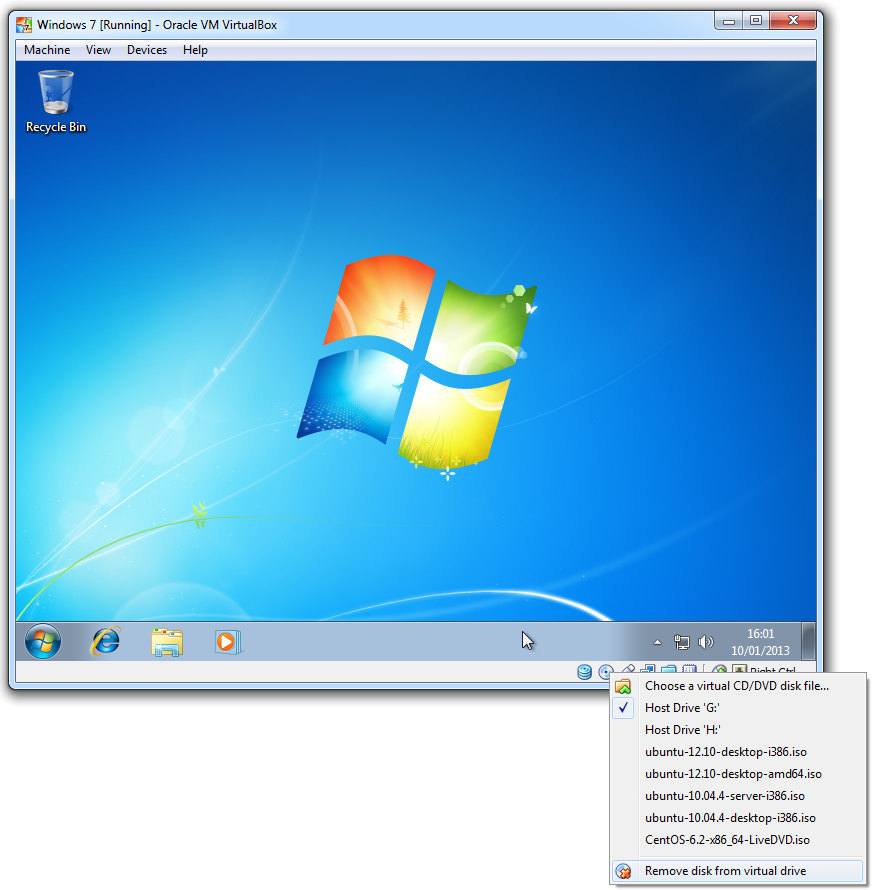The height and width of the screenshot is (890, 872).
Task: Open Internet Explorer from guest taskbar
Action: coord(105,641)
